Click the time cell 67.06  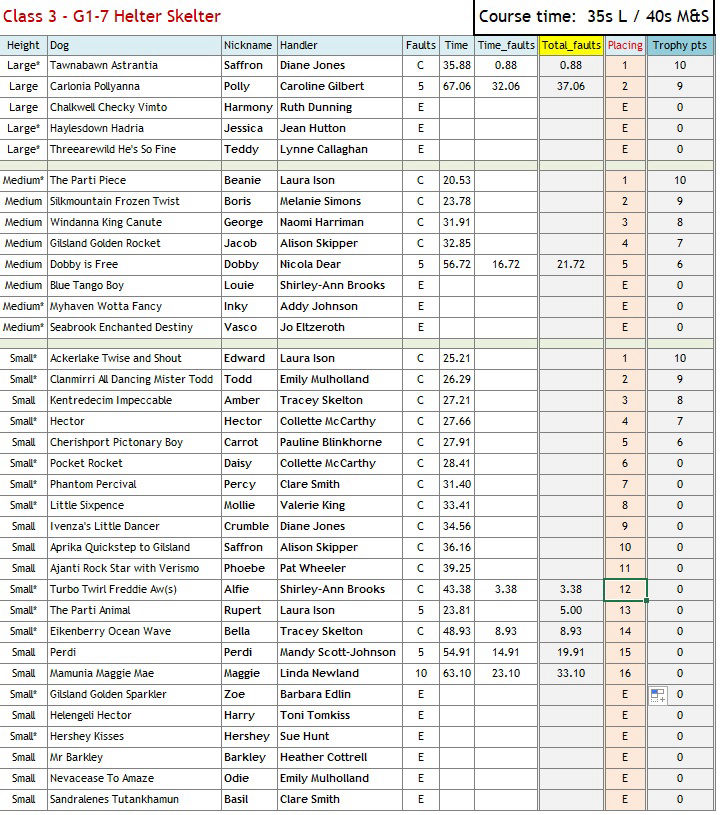(456, 86)
